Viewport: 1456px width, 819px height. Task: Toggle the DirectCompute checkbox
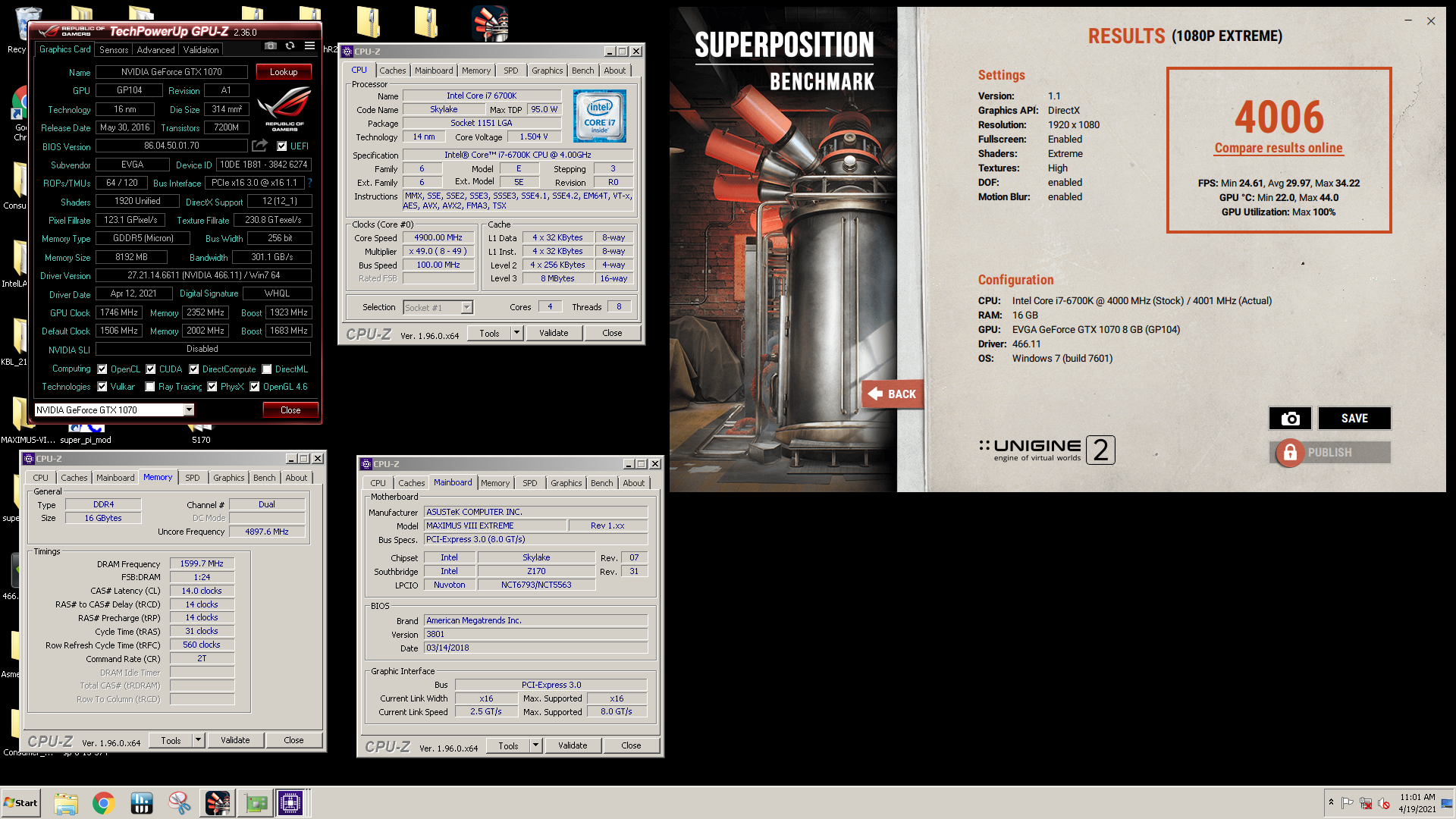click(x=194, y=369)
